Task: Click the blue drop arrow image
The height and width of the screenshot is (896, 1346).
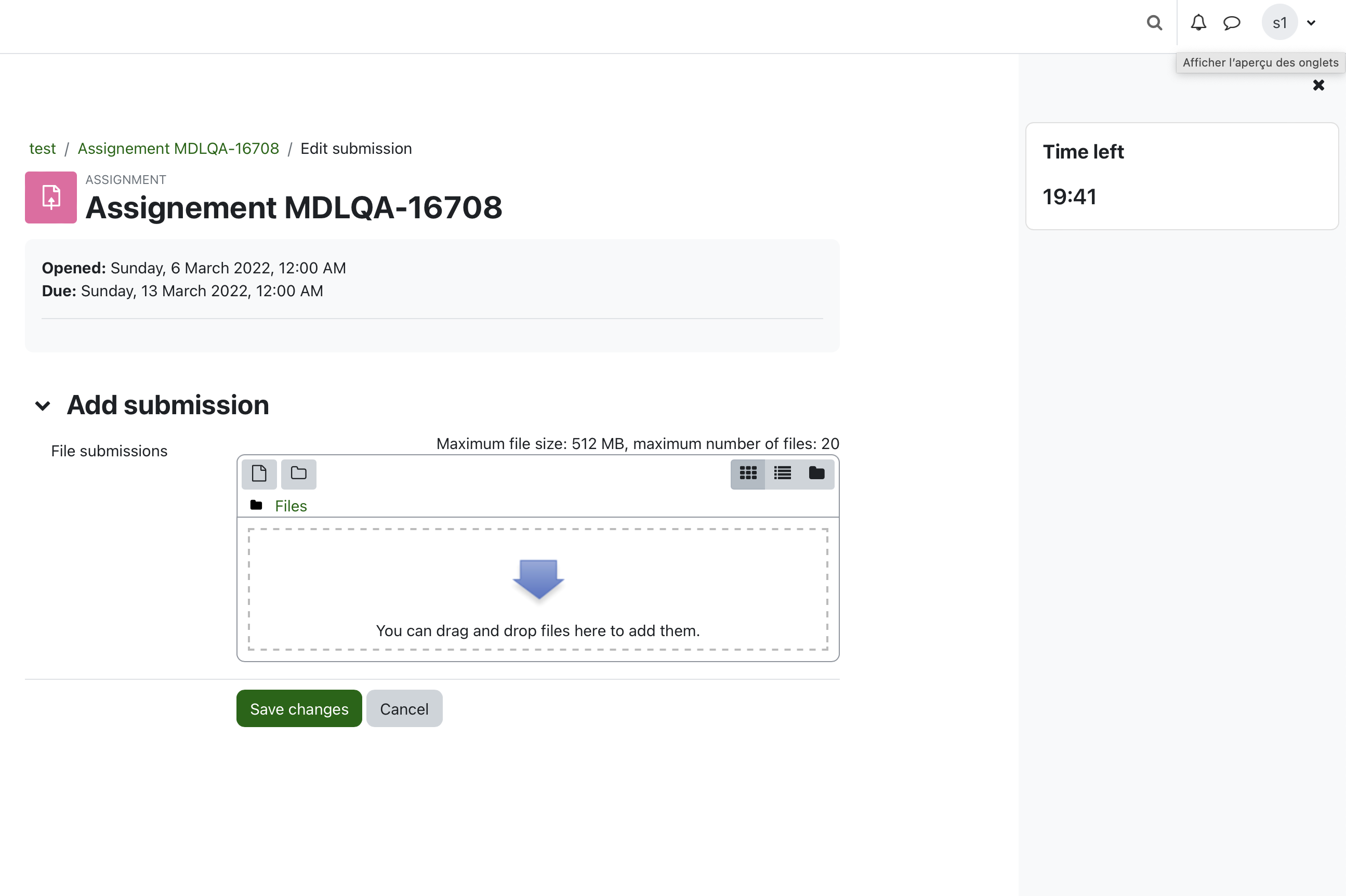Action: tap(538, 579)
